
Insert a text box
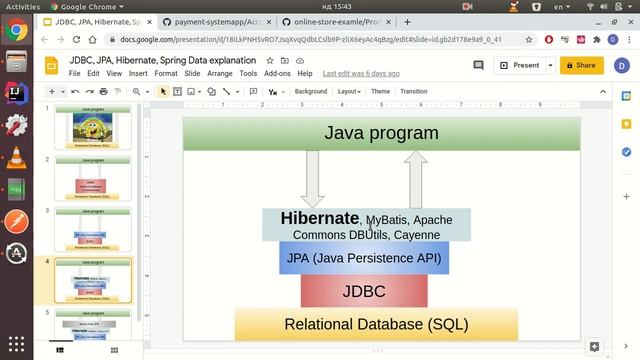click(178, 91)
